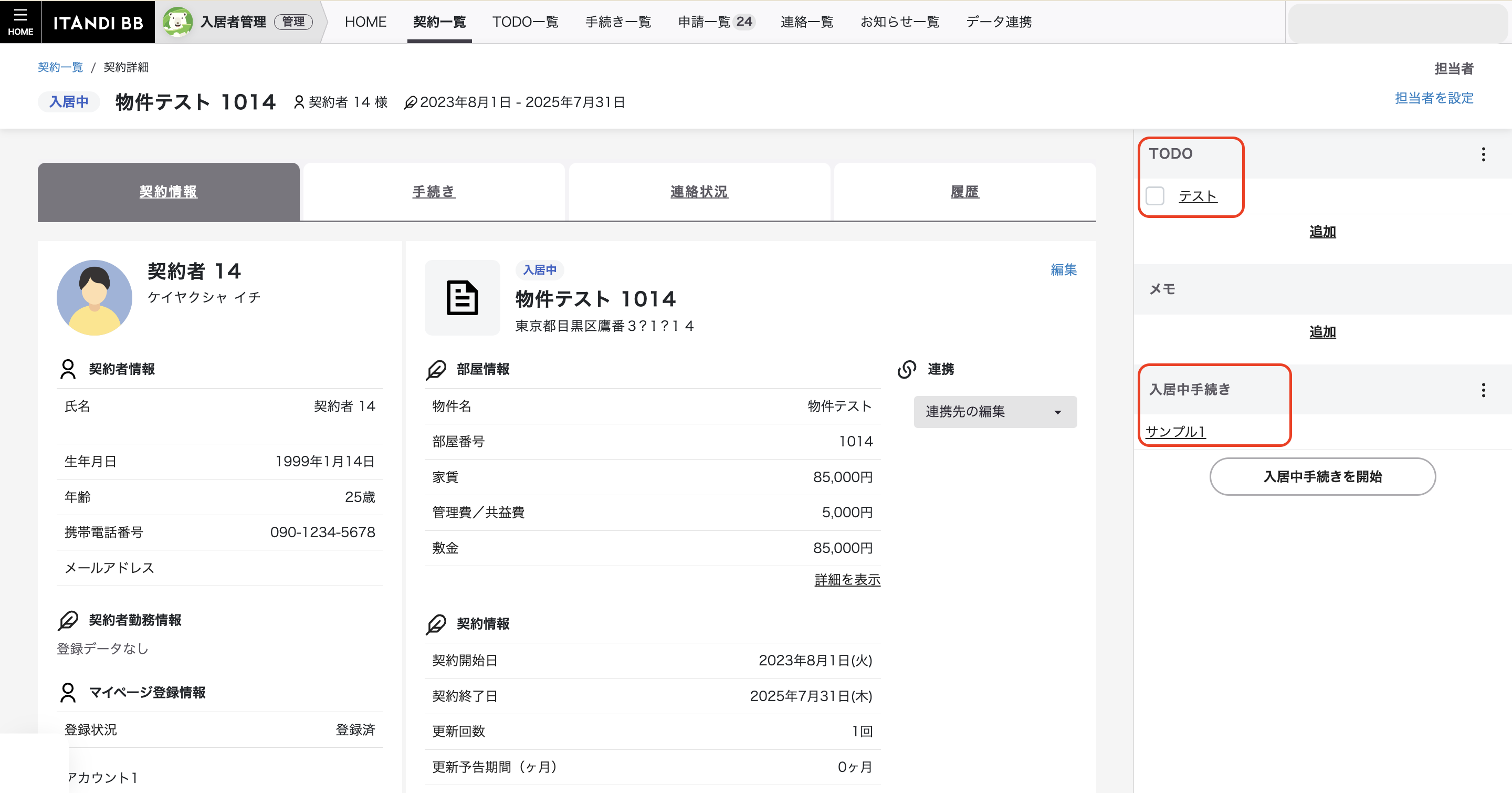Click the contractor avatar image
This screenshot has height=793, width=1512.
94,298
